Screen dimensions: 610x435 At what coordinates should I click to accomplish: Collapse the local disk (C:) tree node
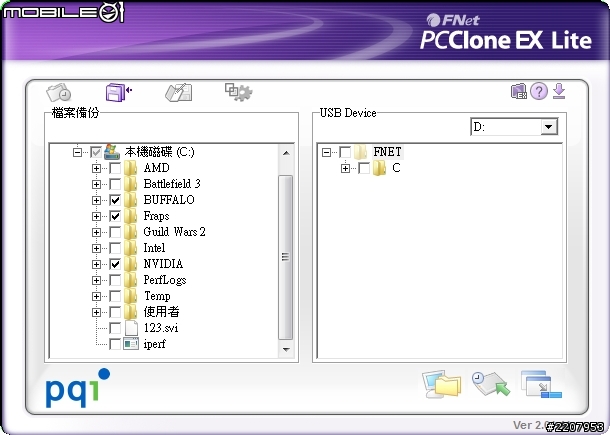[77, 152]
